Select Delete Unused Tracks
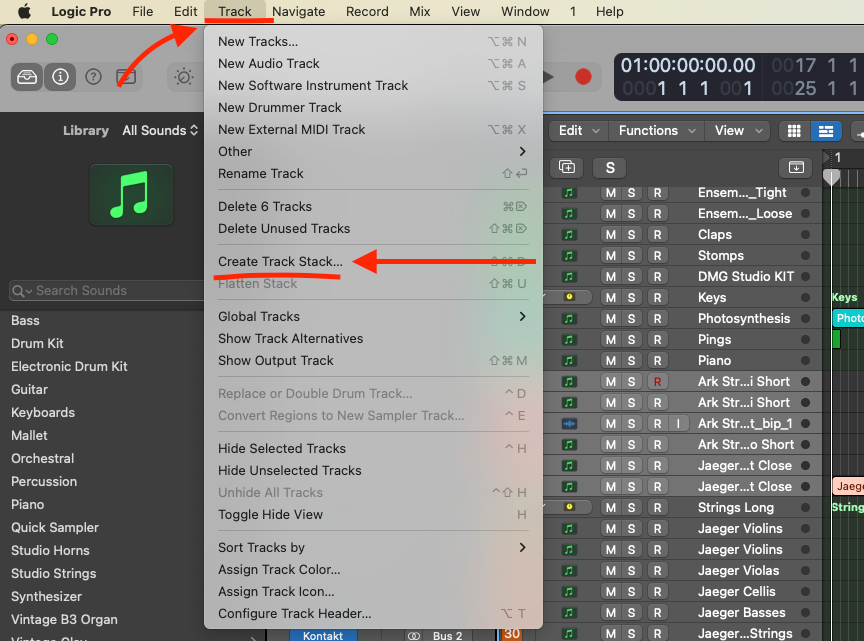The image size is (864, 641). (372, 228)
